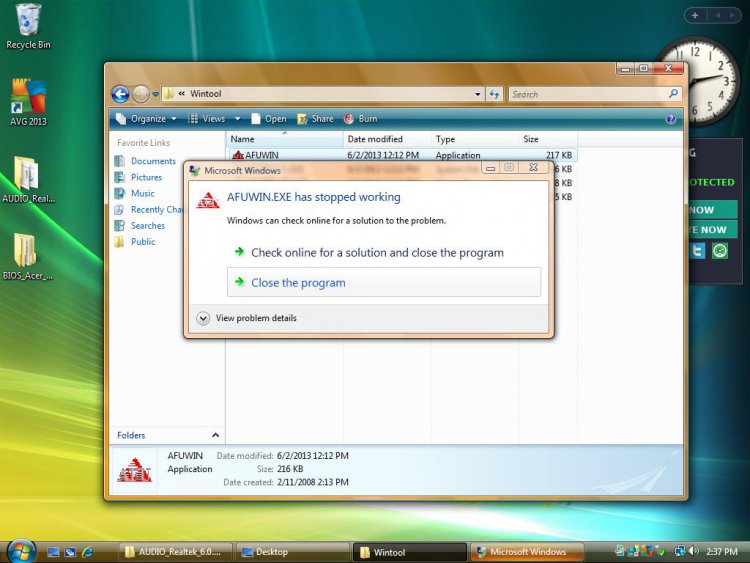Click the AFUWIN thumbnail in details pane

pos(134,470)
